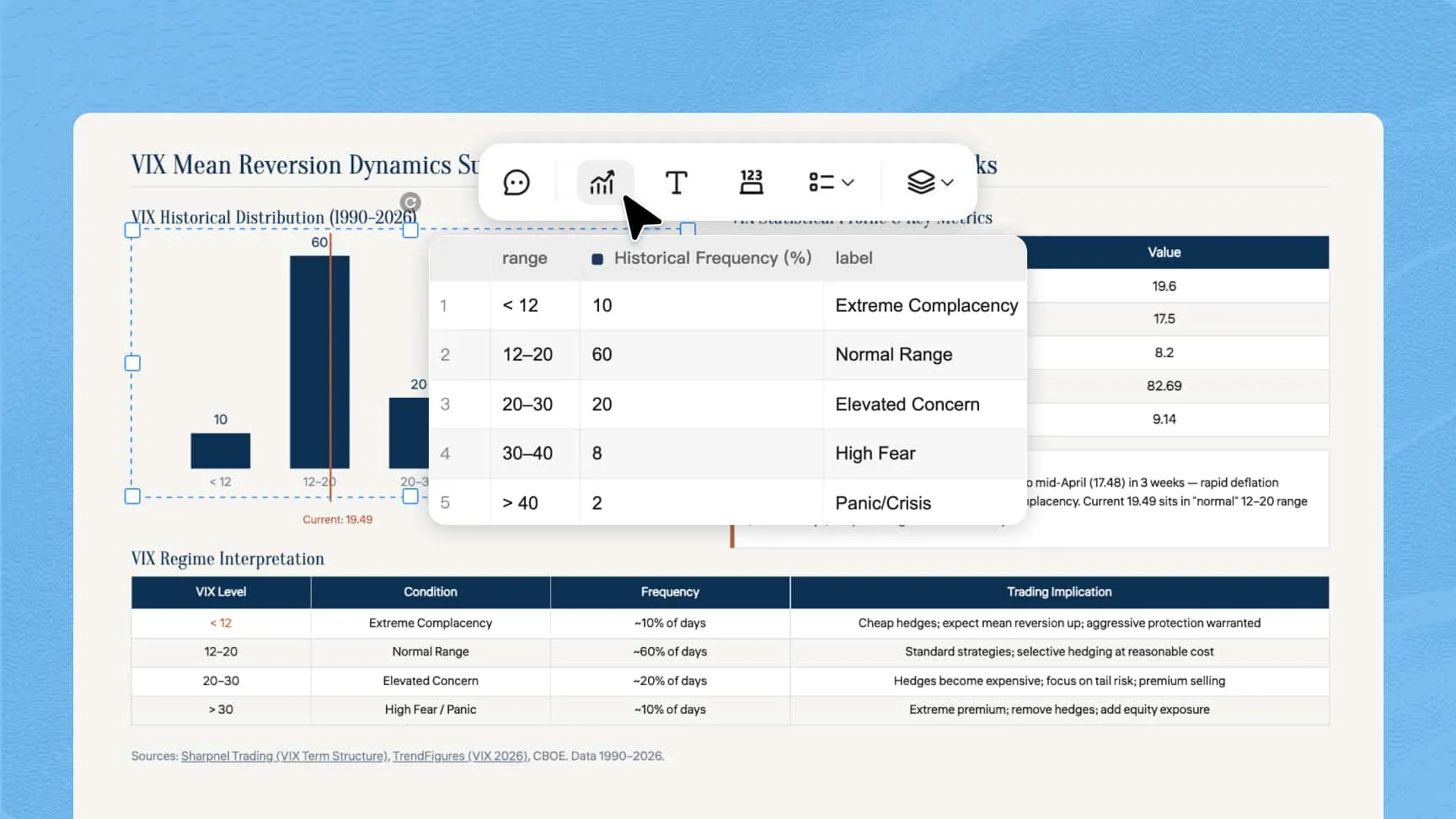The height and width of the screenshot is (819, 1456).
Task: Click '~20% of days' frequency cell
Action: pos(670,681)
